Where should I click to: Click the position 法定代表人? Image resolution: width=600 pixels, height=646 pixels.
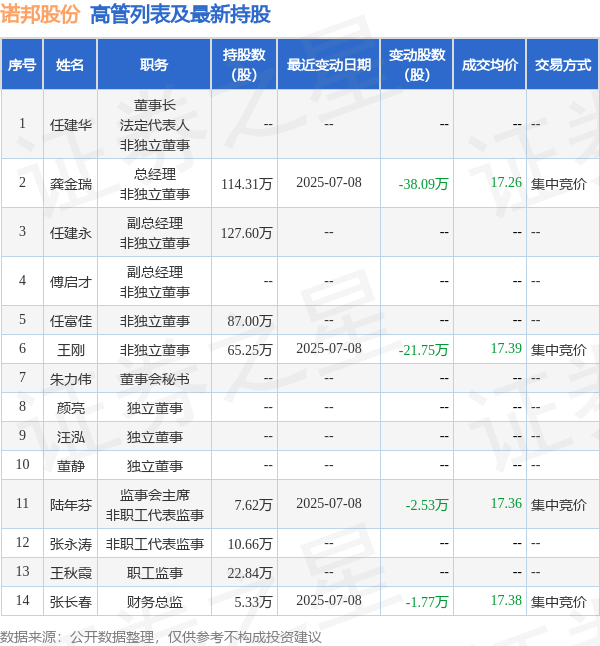tap(155, 125)
